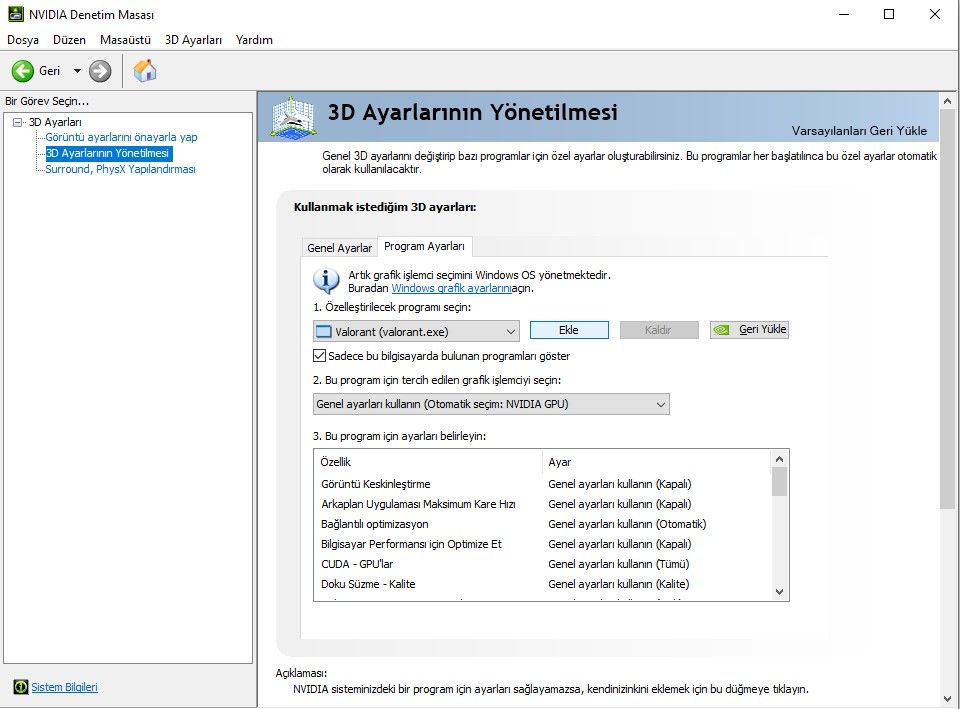
Task: Click settings list scroll down arrow
Action: (x=779, y=591)
